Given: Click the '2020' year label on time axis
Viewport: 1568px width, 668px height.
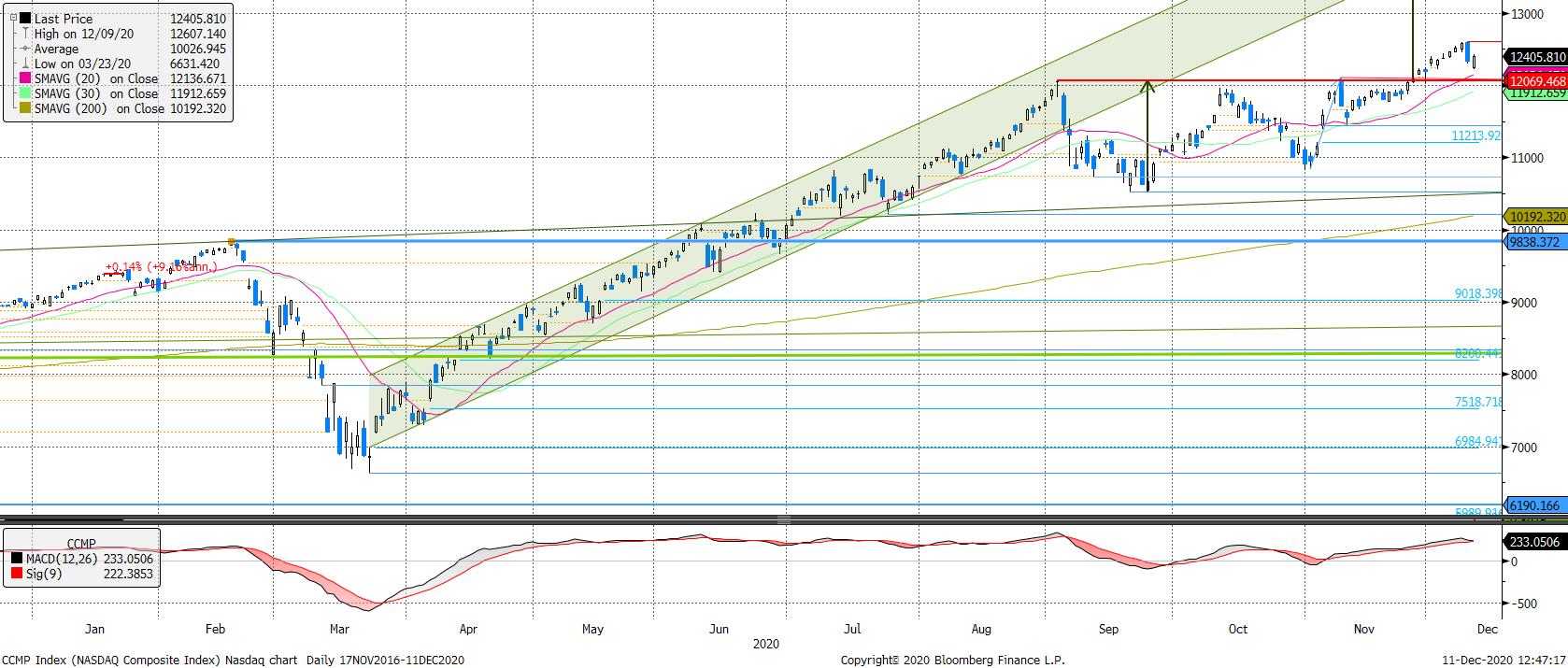Looking at the screenshot, I should 765,644.
